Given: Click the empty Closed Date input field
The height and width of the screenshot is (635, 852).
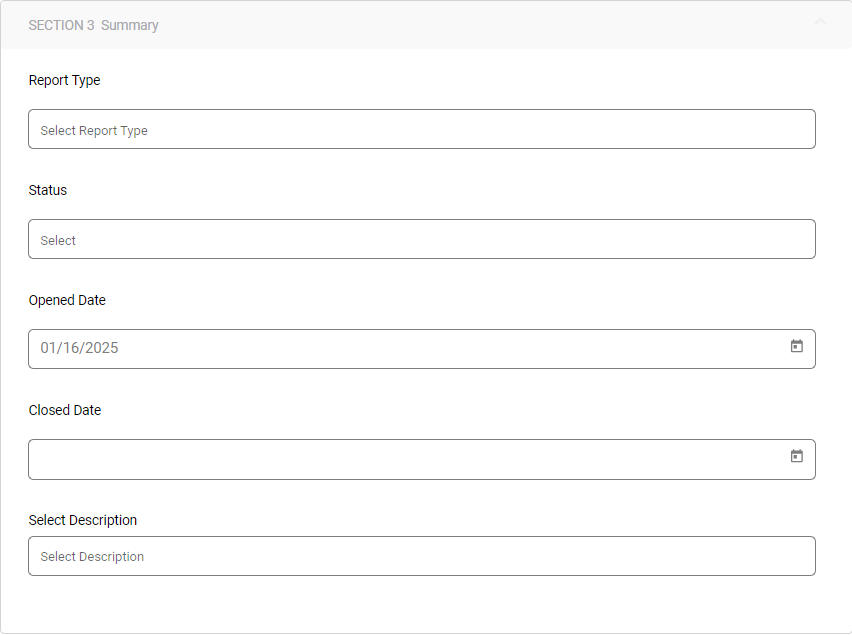Looking at the screenshot, I should point(400,459).
